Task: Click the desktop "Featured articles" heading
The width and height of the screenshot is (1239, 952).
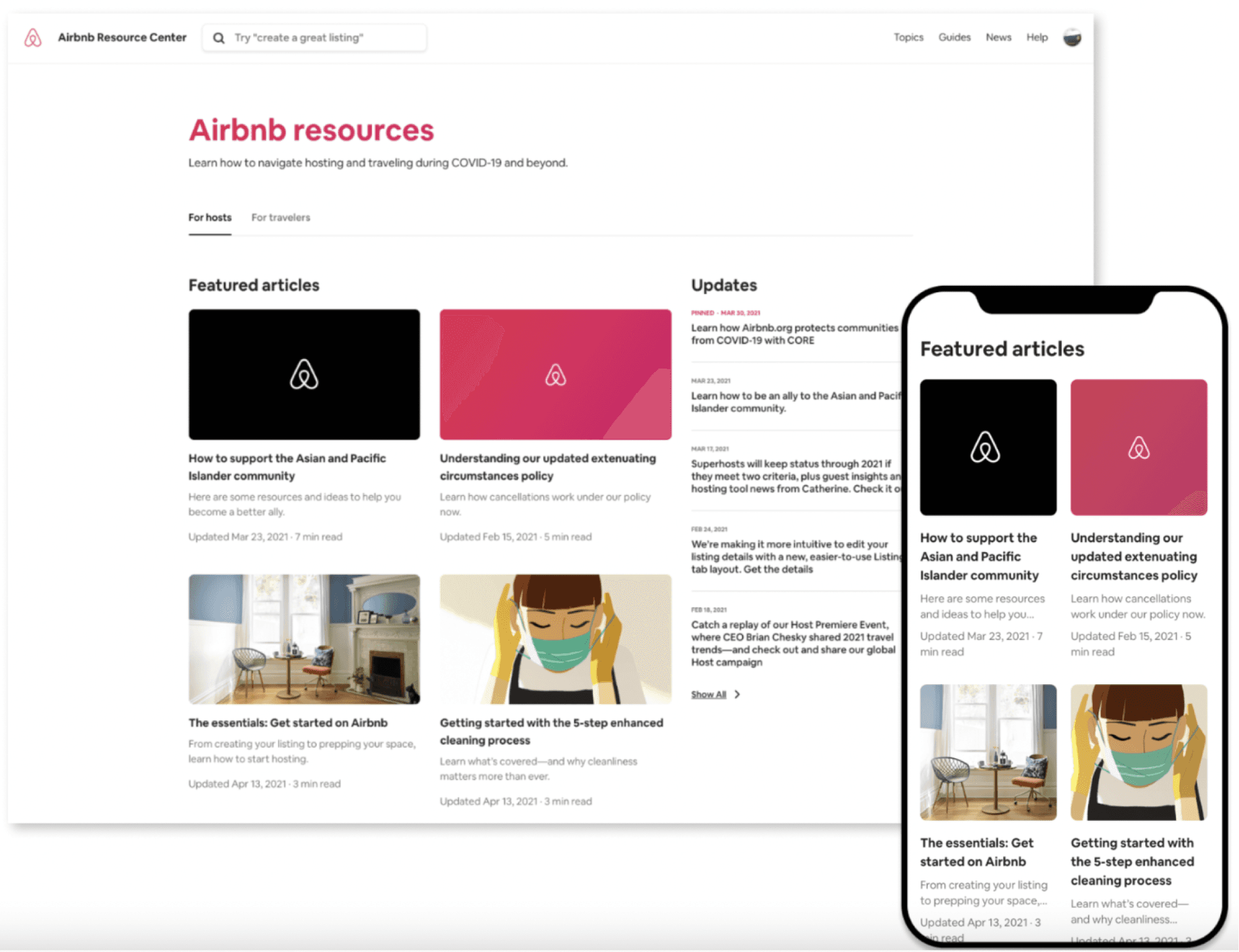Action: coord(254,285)
